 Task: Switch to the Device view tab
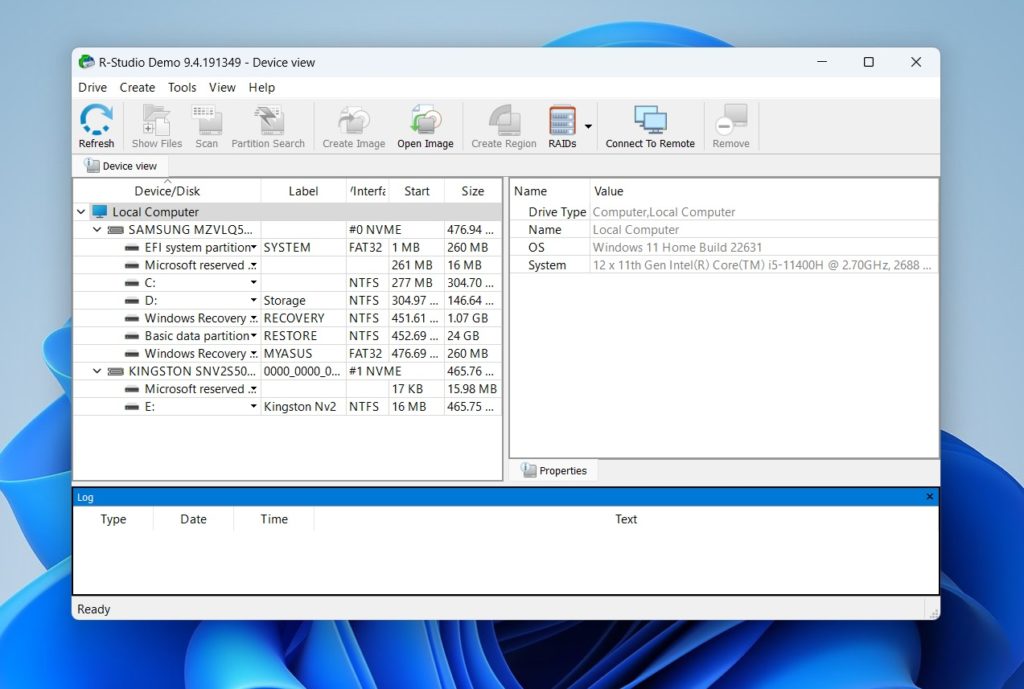(x=120, y=165)
